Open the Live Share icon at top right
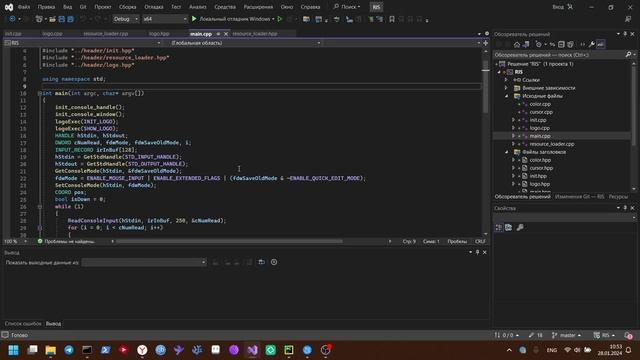The height and width of the screenshot is (360, 640). click(x=628, y=19)
